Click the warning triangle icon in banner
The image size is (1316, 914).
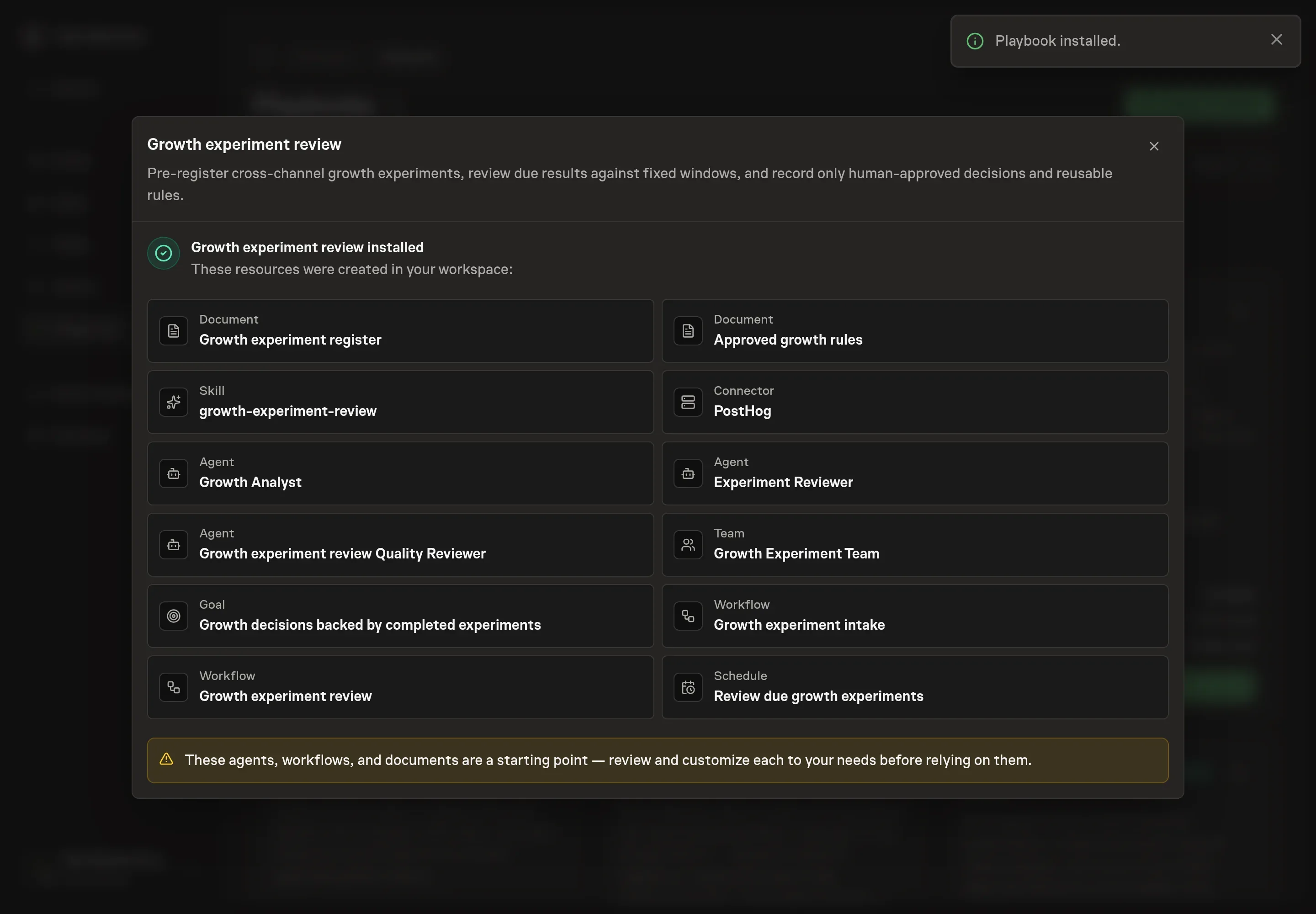point(166,760)
